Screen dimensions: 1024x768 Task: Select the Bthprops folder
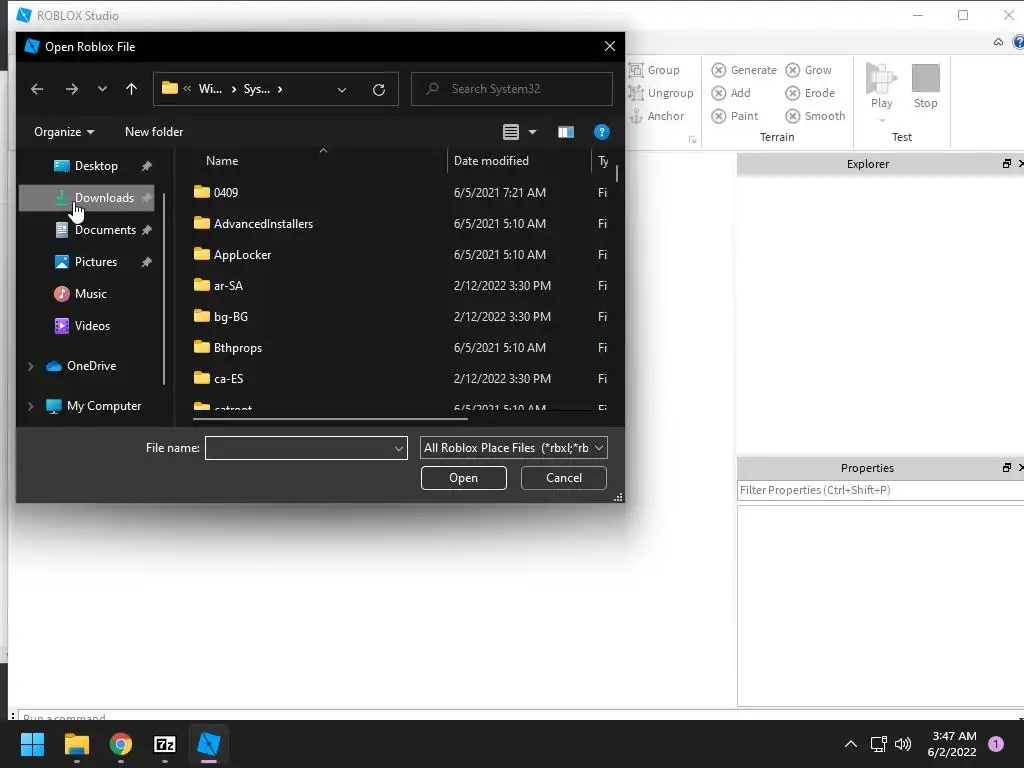point(238,348)
